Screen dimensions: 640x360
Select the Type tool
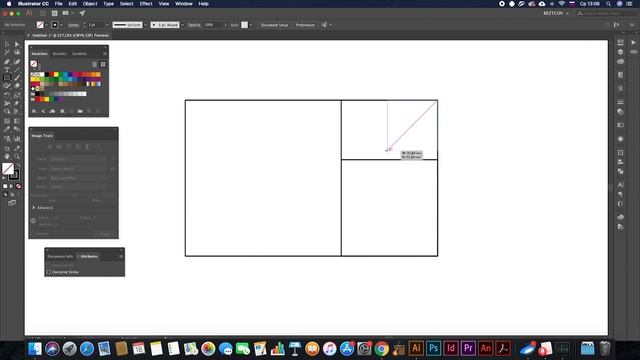(7, 69)
